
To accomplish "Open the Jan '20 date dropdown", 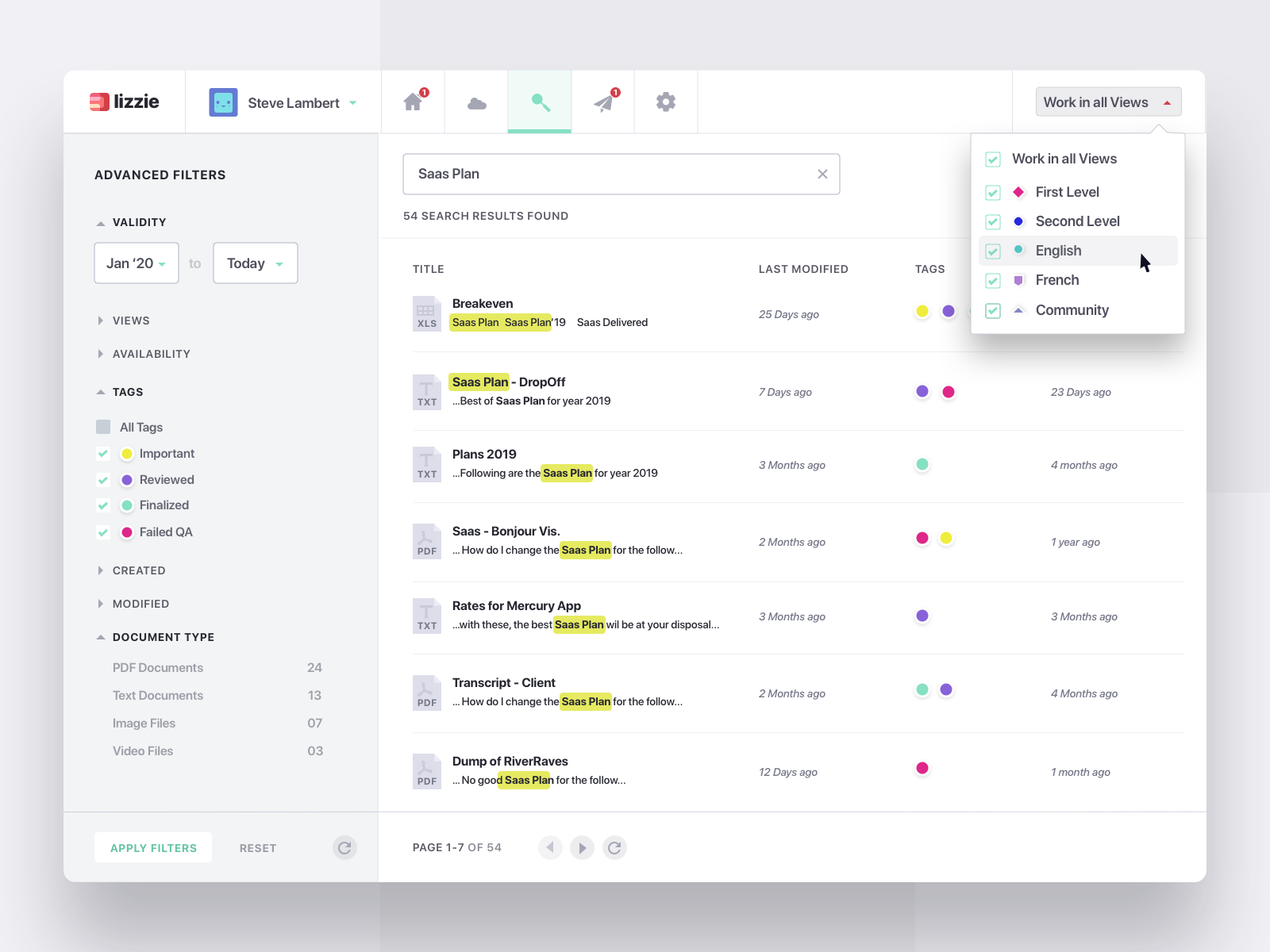I will [136, 263].
